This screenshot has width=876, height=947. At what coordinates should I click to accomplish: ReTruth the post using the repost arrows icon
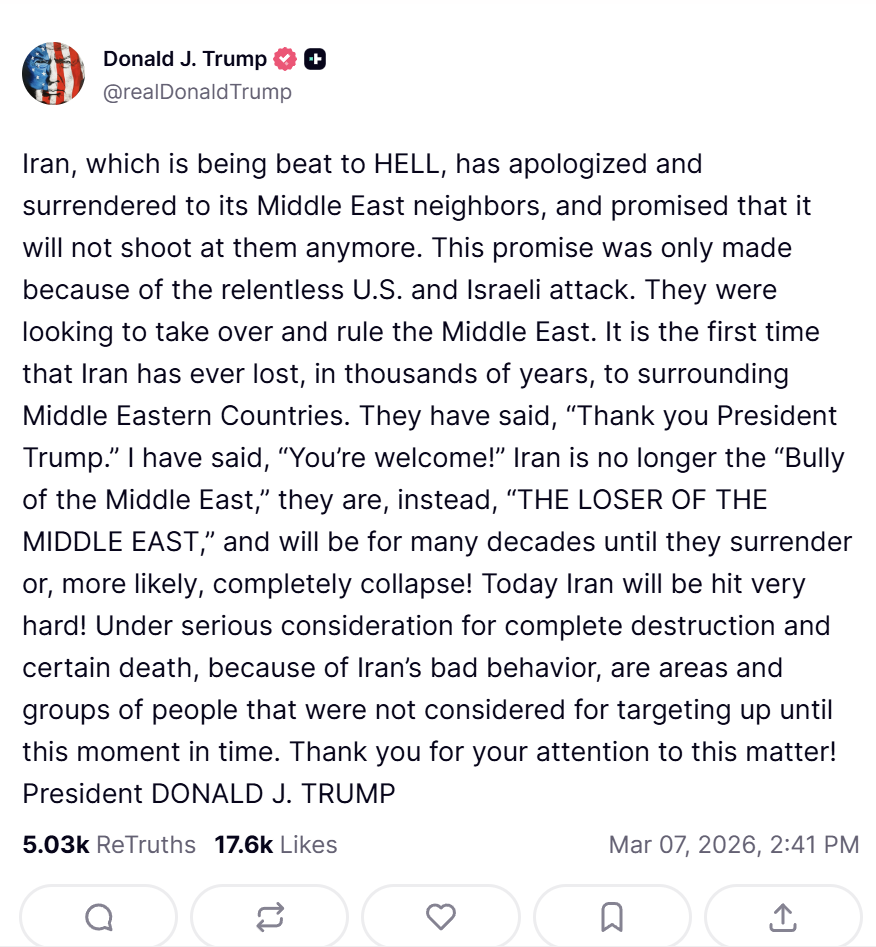(x=269, y=916)
